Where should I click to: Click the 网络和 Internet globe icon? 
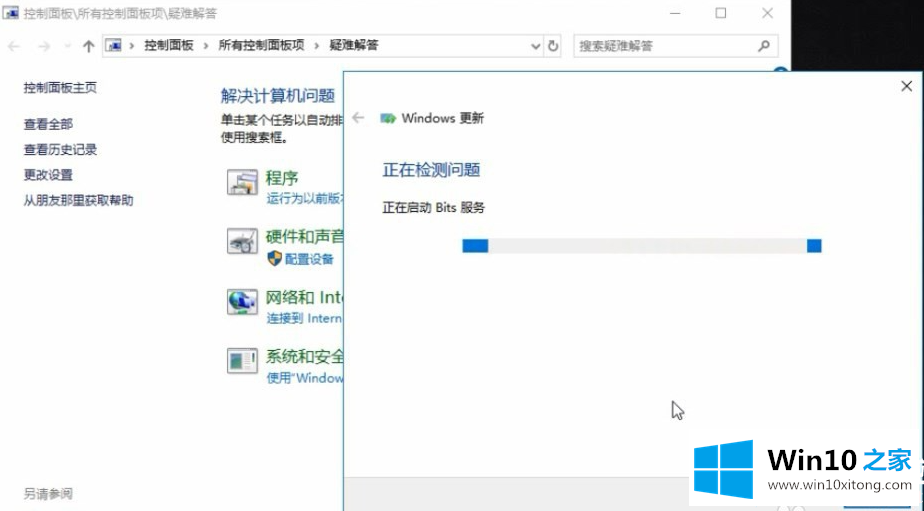click(x=242, y=301)
